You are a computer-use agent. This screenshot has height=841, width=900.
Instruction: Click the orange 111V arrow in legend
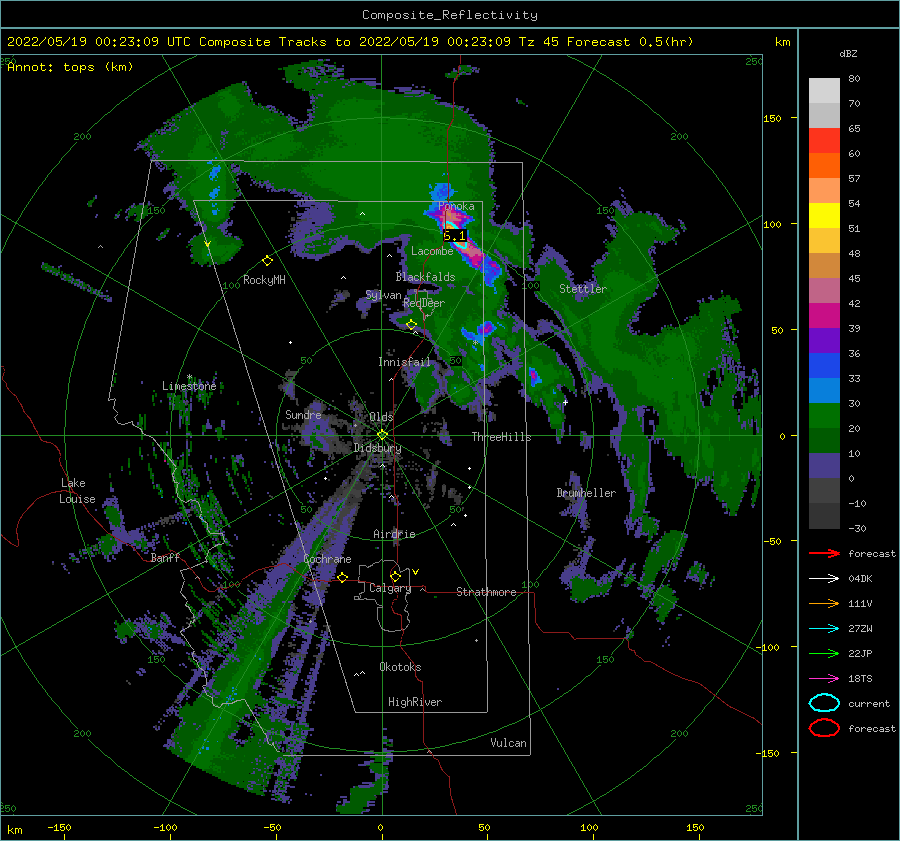[824, 603]
